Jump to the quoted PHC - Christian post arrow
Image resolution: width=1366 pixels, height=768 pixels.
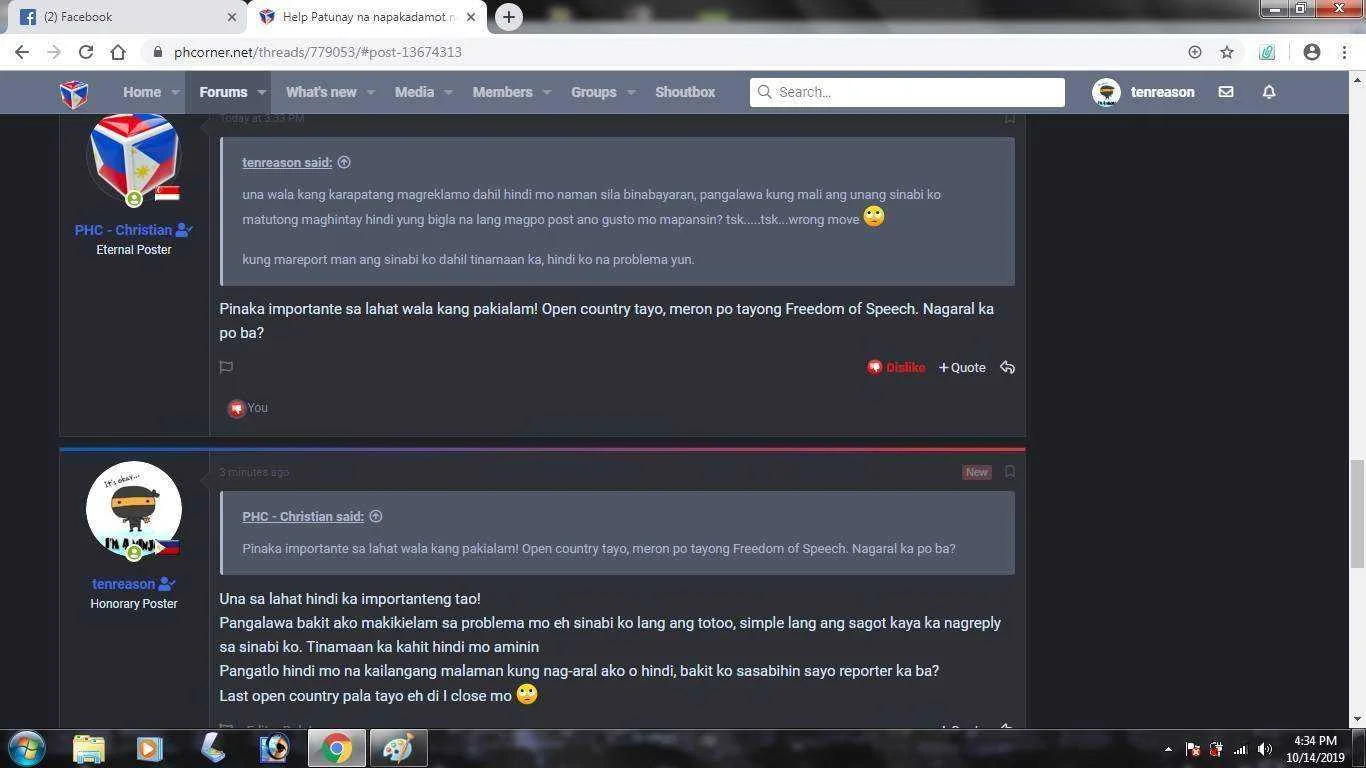376,516
